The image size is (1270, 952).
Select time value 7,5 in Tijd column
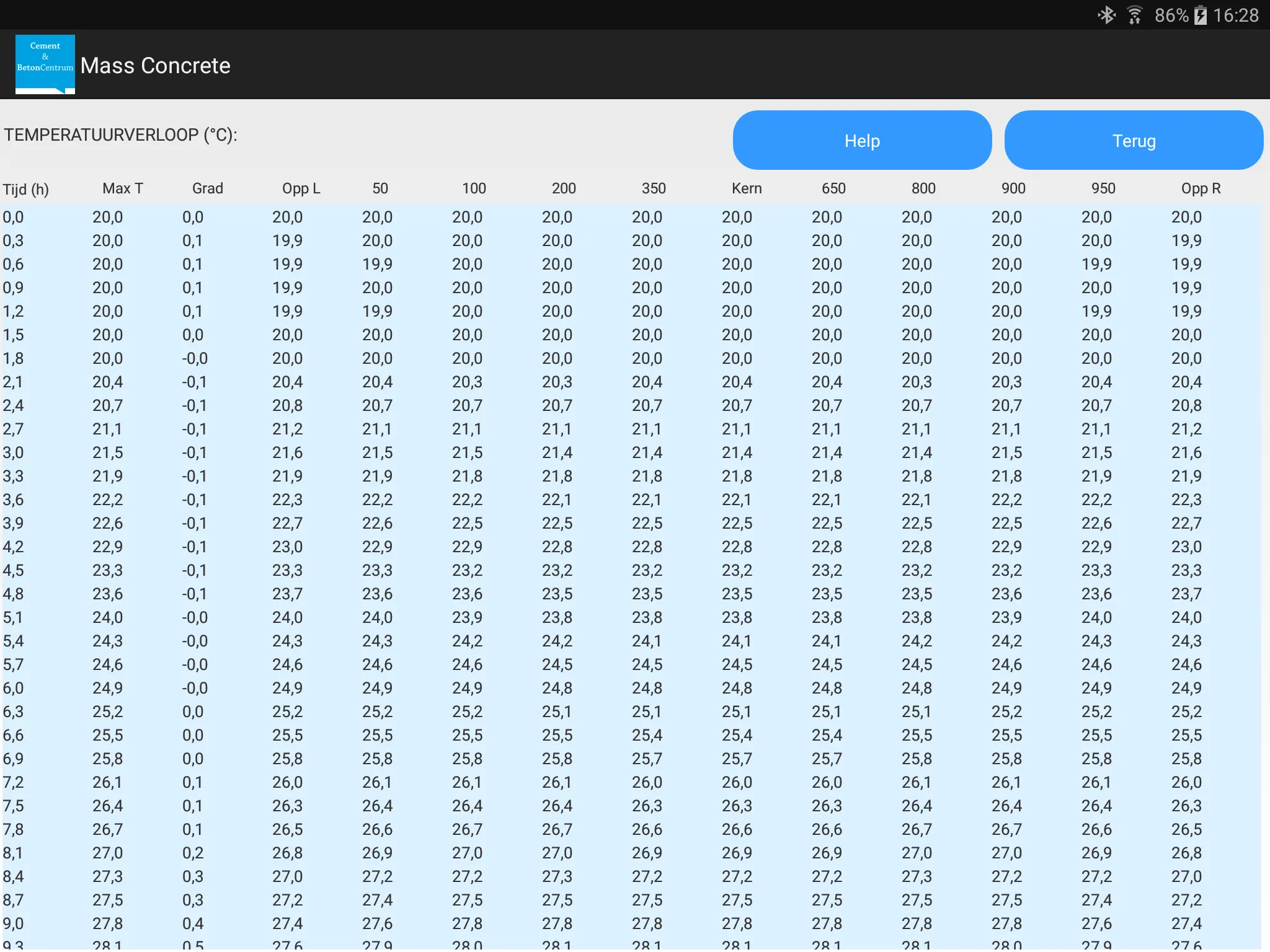(x=13, y=806)
